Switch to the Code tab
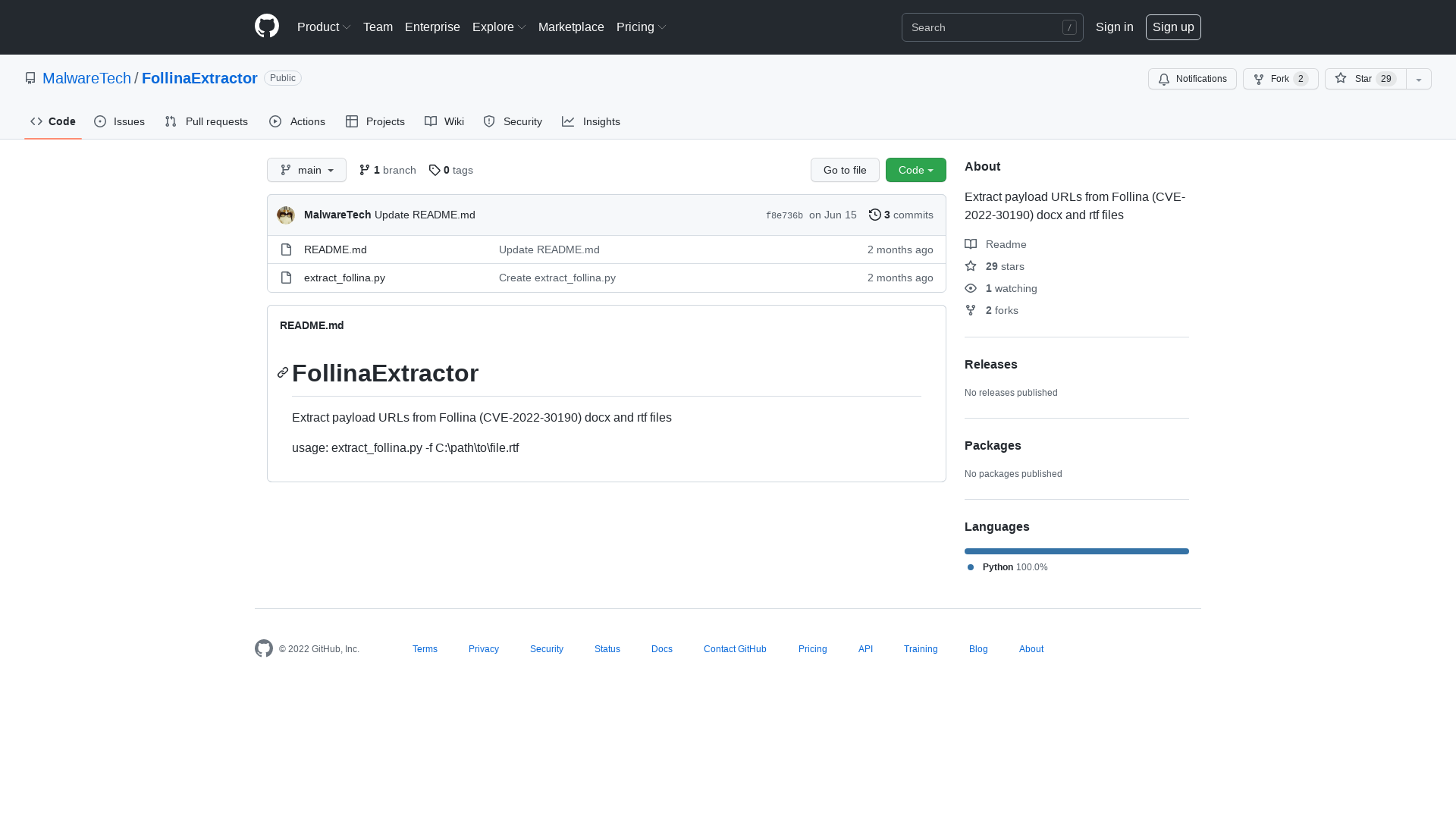Screen dimensions: 1456x819 pos(53,121)
